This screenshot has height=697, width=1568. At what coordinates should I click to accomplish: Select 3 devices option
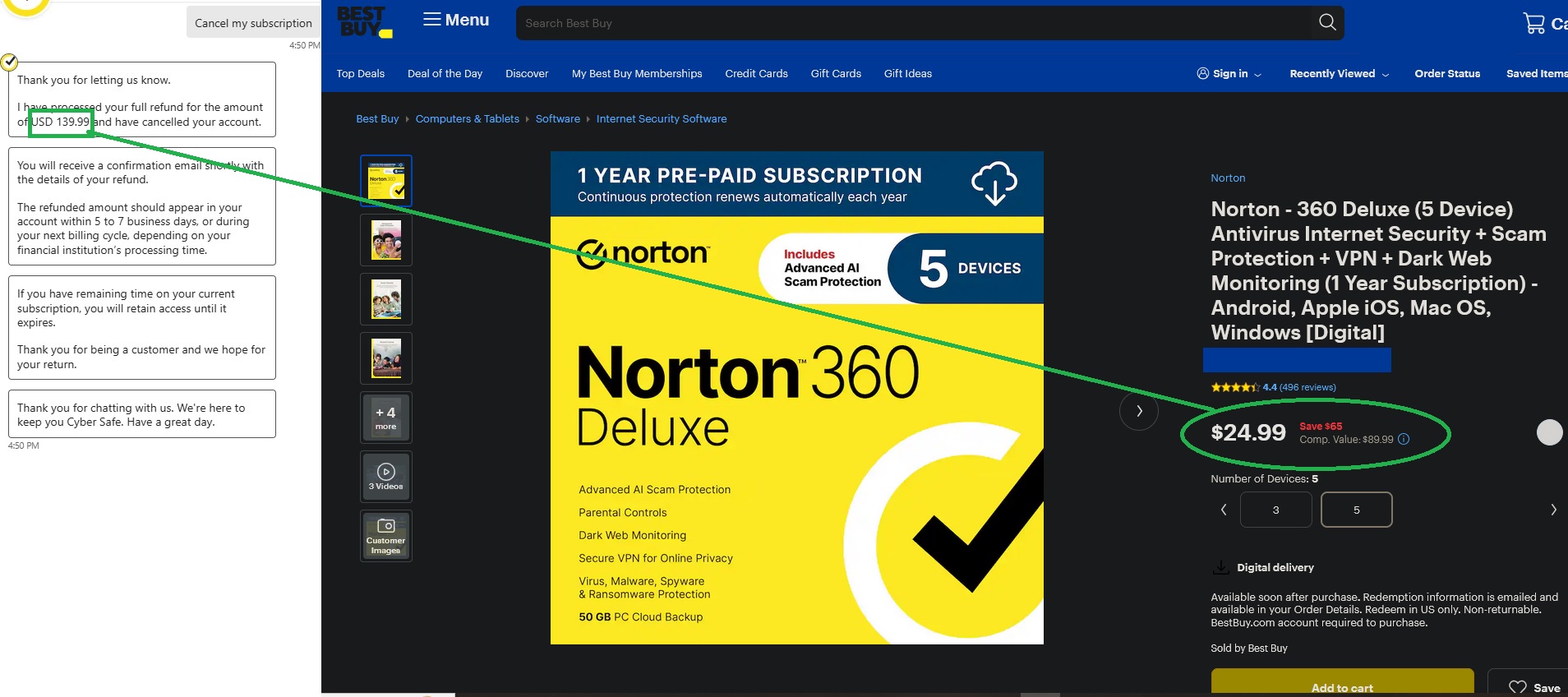(x=1275, y=510)
